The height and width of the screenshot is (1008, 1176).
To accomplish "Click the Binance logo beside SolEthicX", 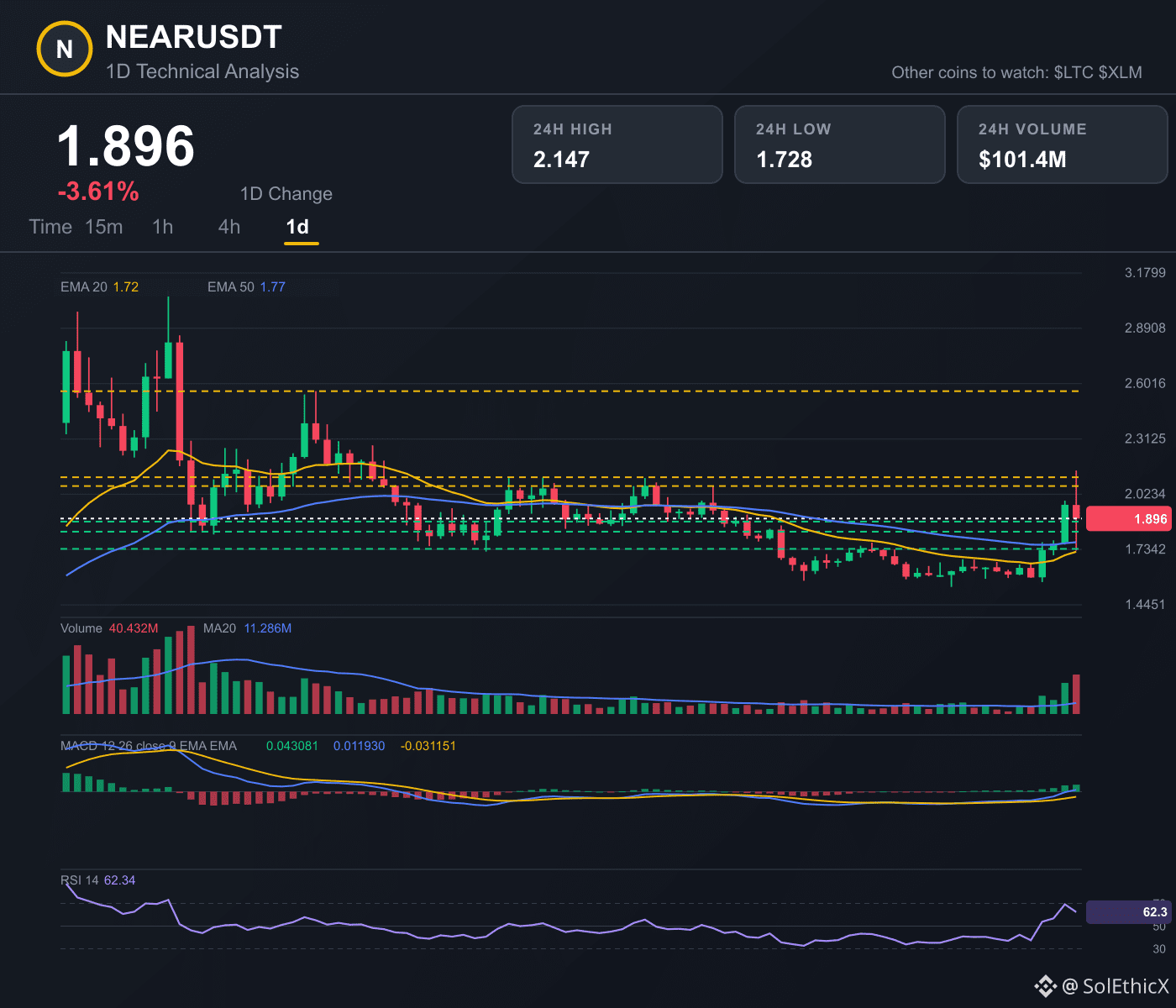I will [1045, 985].
